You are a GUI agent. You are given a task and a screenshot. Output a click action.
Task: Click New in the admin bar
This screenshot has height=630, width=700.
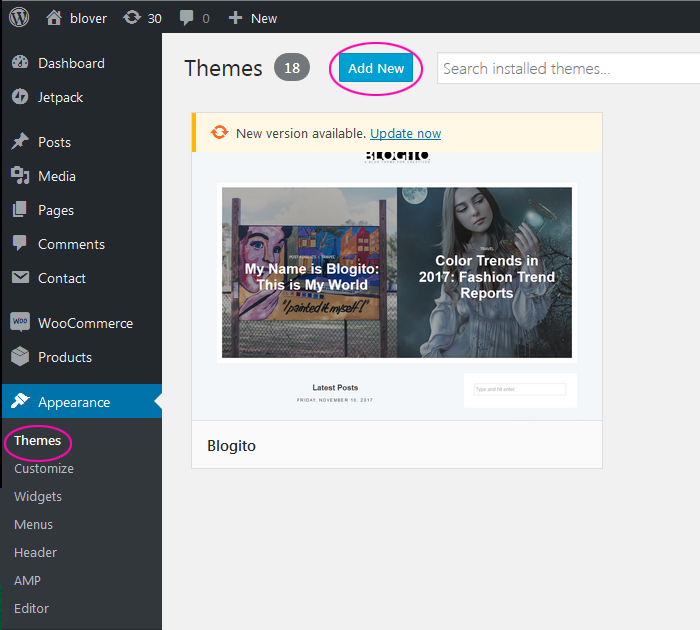click(264, 18)
